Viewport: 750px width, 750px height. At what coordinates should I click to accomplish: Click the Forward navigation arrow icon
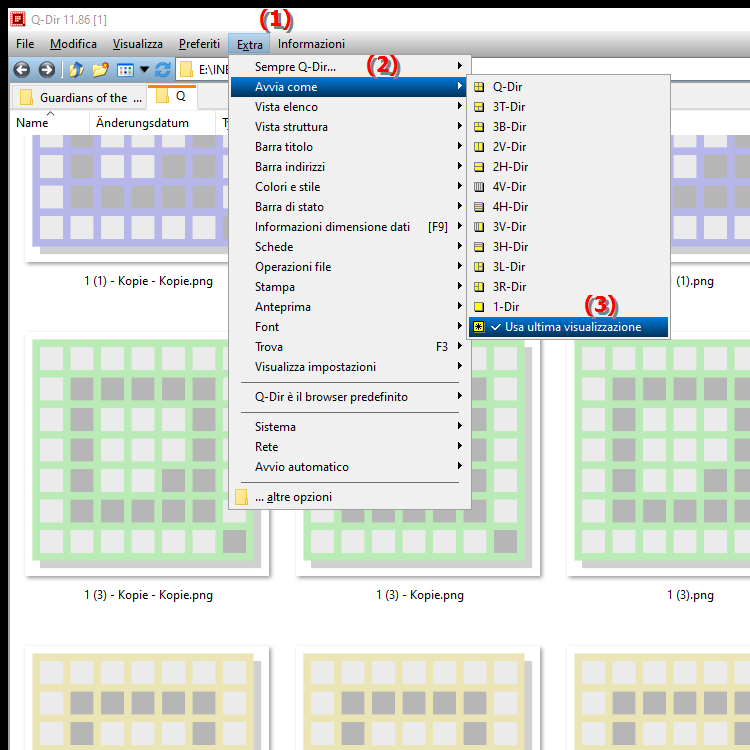point(46,70)
